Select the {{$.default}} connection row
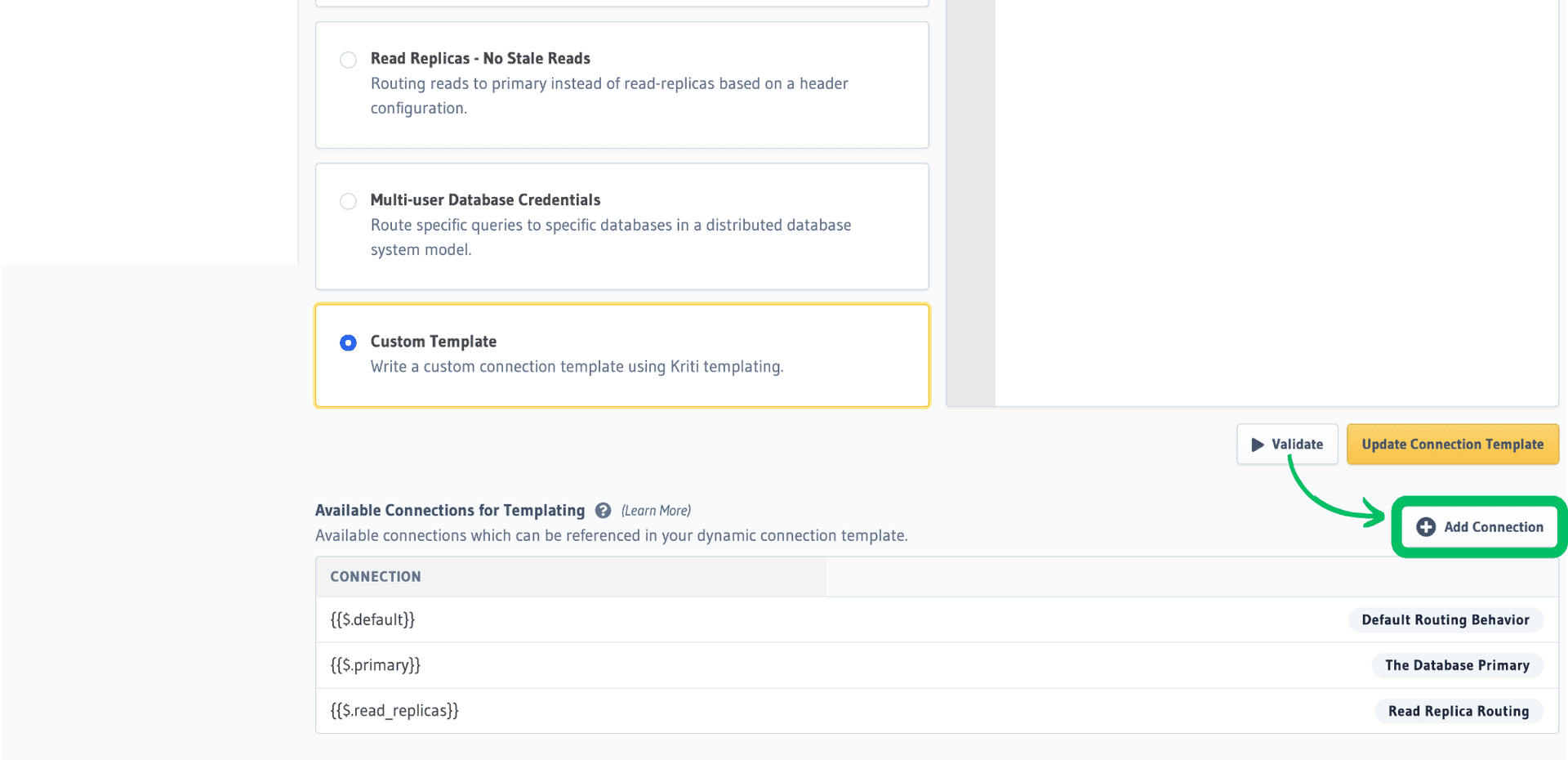 coord(372,619)
